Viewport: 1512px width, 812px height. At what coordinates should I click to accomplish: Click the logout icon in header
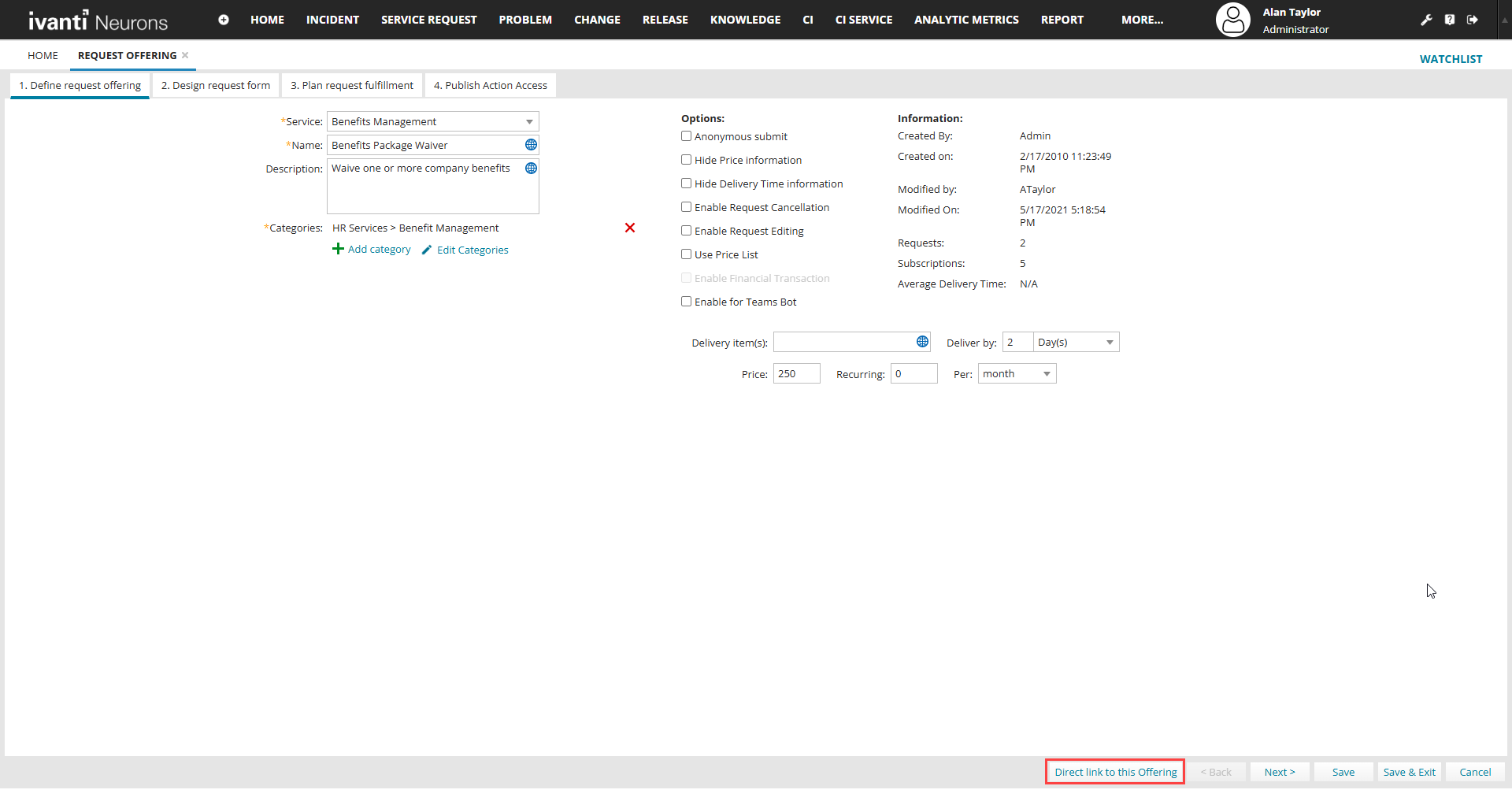pos(1473,20)
